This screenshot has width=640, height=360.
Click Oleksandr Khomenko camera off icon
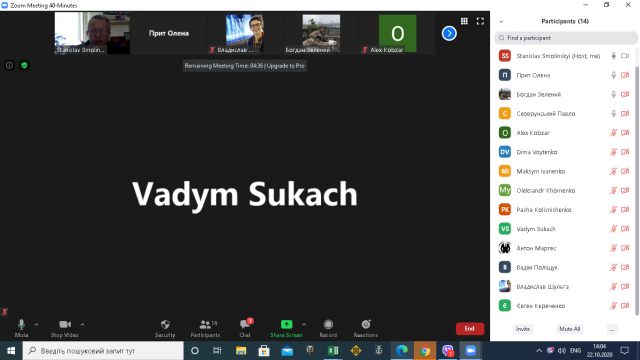tap(625, 190)
